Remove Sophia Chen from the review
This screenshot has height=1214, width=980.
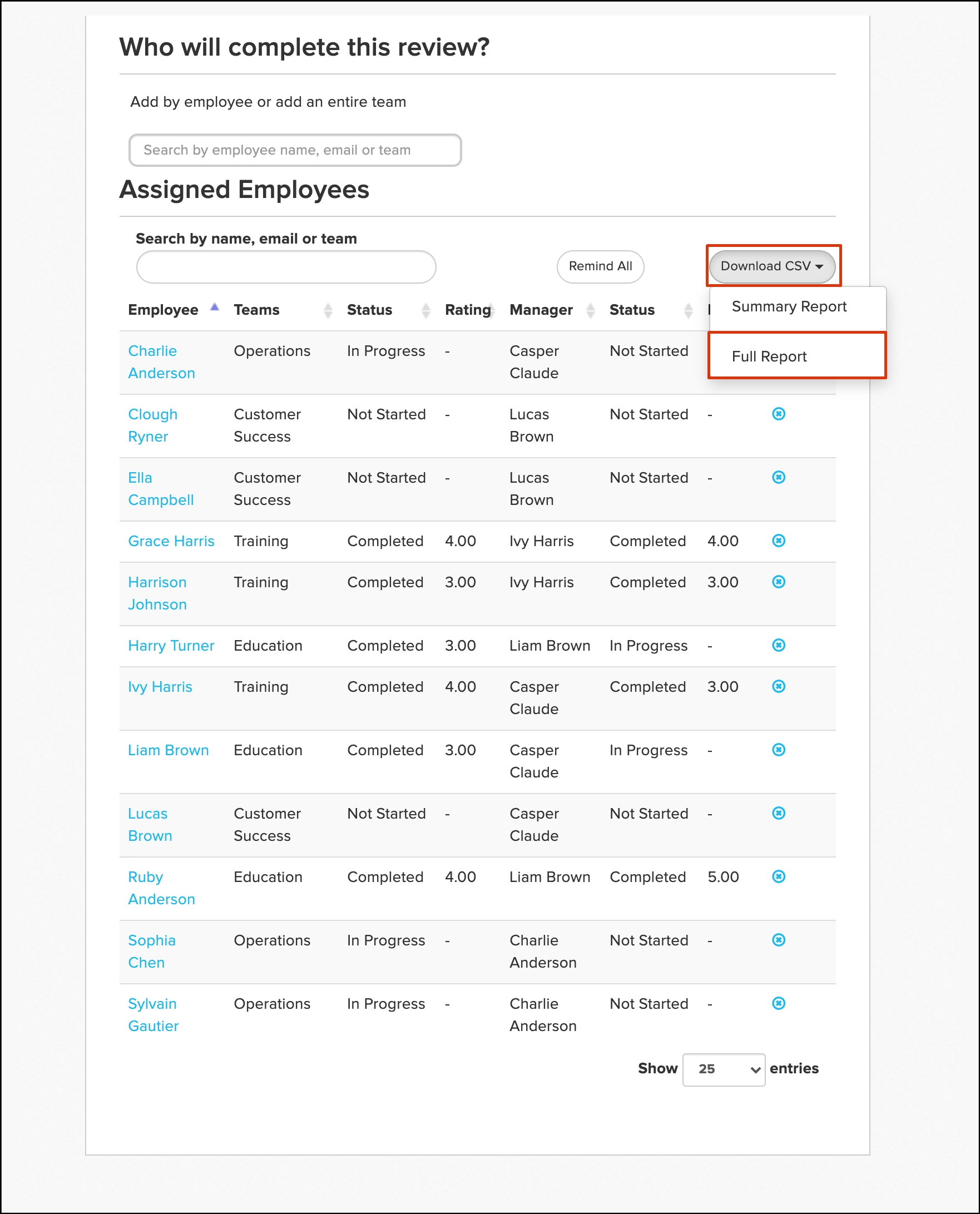779,939
